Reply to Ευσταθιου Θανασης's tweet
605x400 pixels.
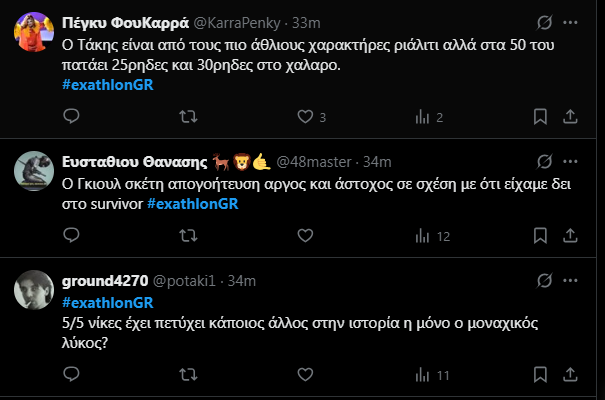click(x=71, y=237)
